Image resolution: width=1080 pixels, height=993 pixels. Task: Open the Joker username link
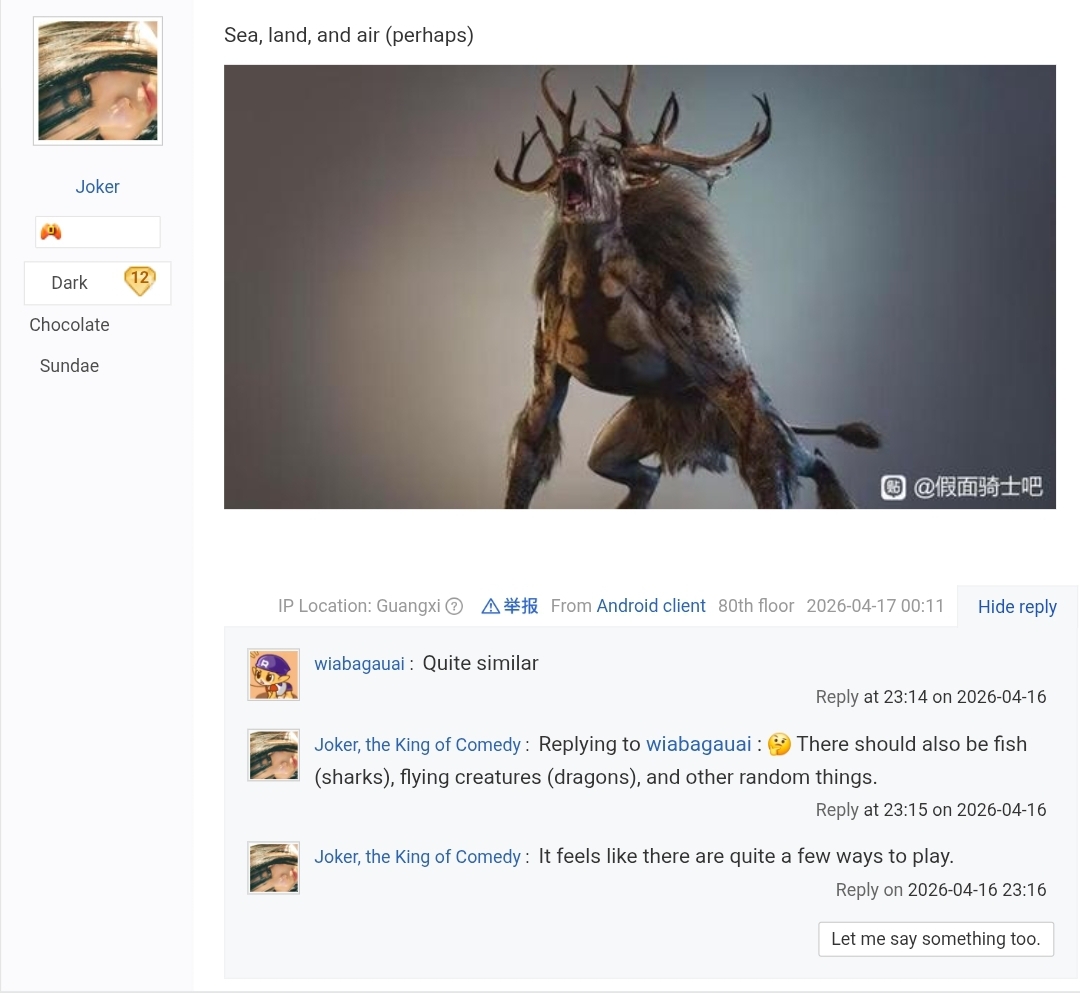coord(97,187)
